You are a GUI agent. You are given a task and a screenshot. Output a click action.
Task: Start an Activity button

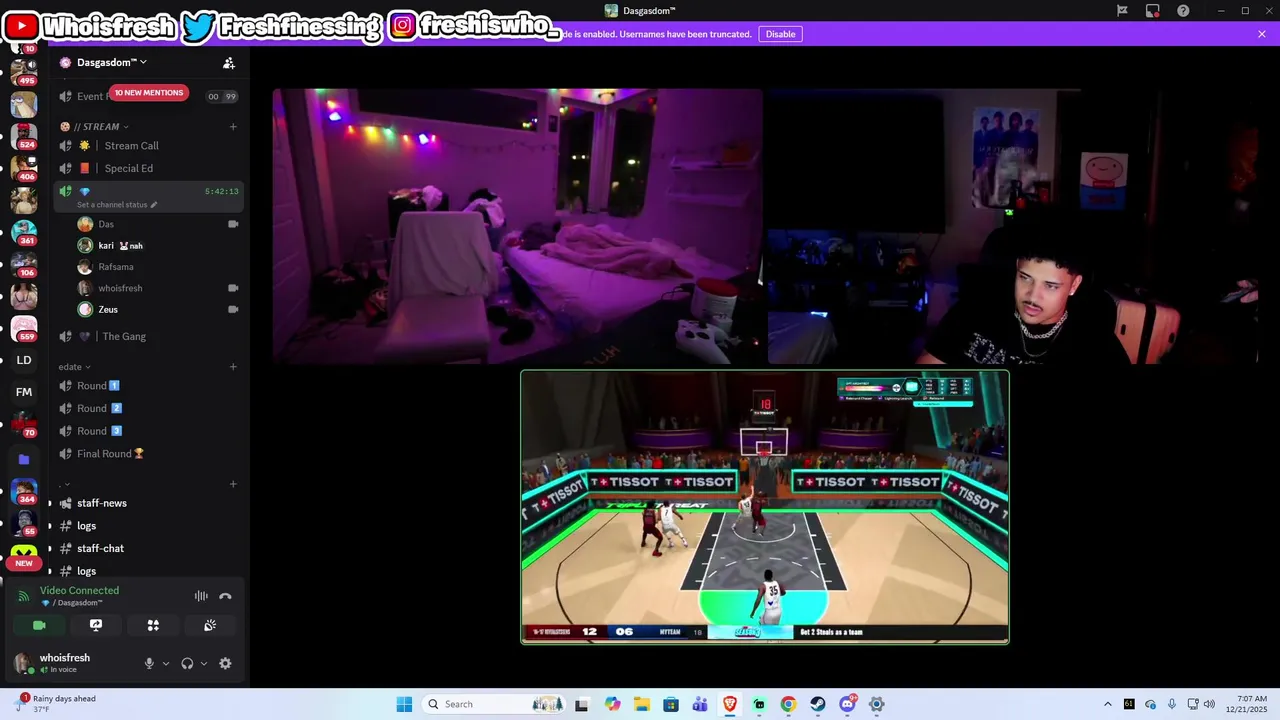153,625
